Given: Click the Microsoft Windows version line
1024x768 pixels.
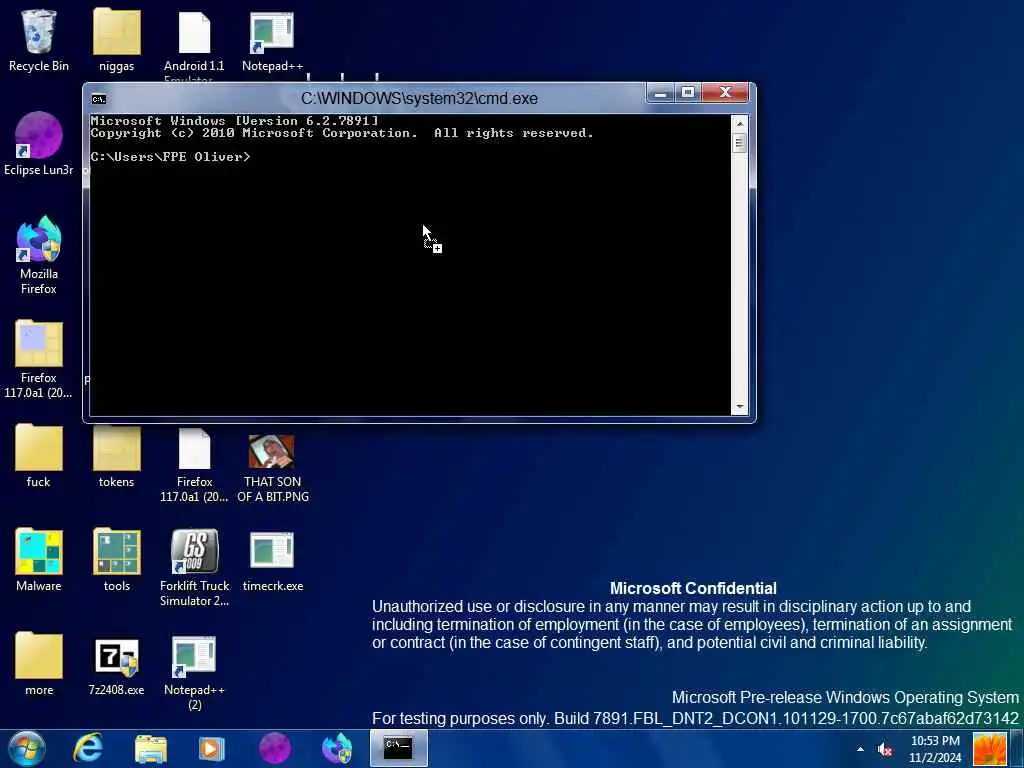Looking at the screenshot, I should 234,121.
